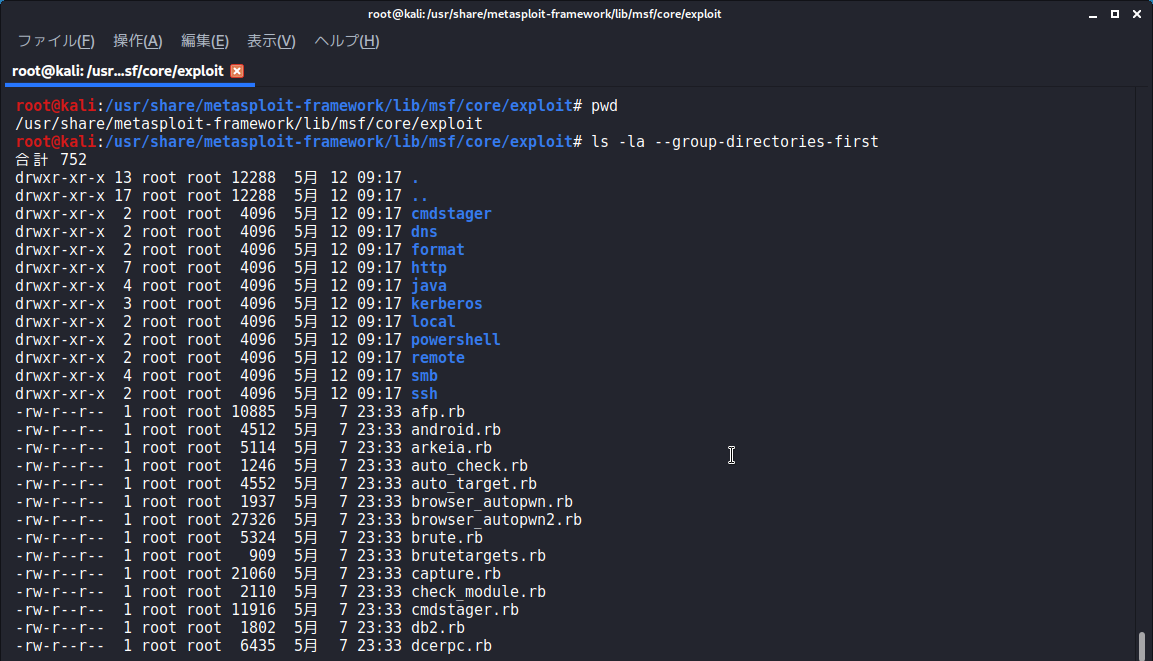Close the terminal tab with red X

tap(237, 71)
